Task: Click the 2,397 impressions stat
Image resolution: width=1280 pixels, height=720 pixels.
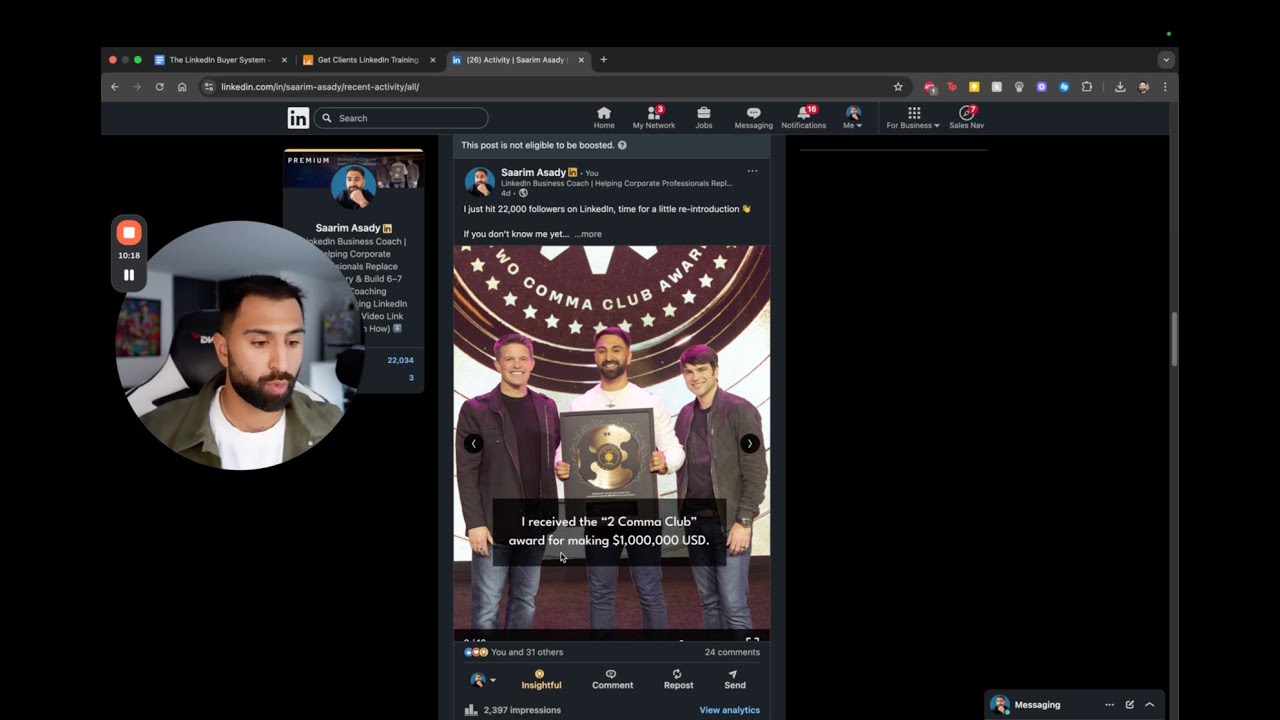Action: point(521,710)
